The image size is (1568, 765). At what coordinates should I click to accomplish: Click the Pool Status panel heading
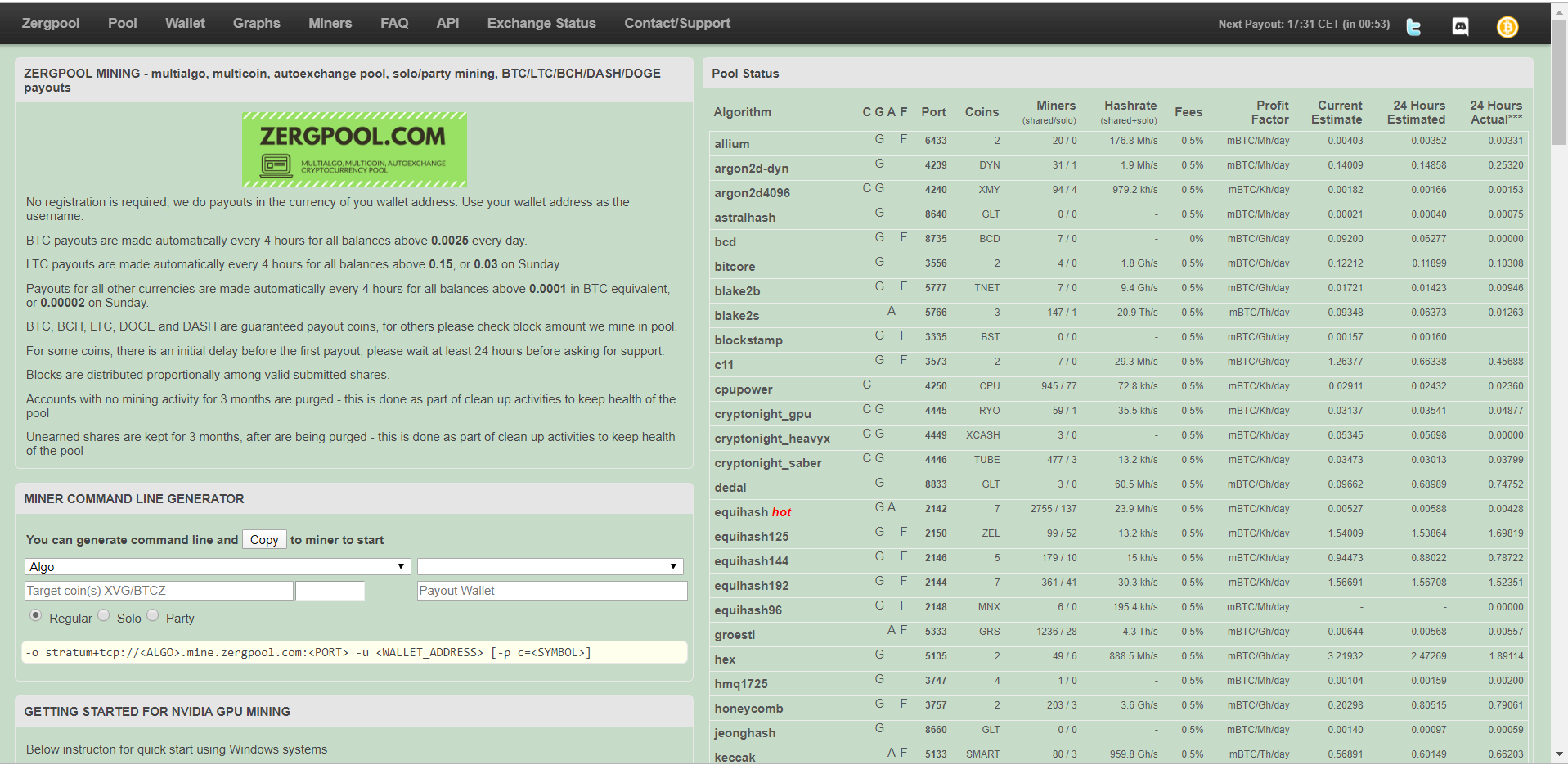pyautogui.click(x=745, y=73)
